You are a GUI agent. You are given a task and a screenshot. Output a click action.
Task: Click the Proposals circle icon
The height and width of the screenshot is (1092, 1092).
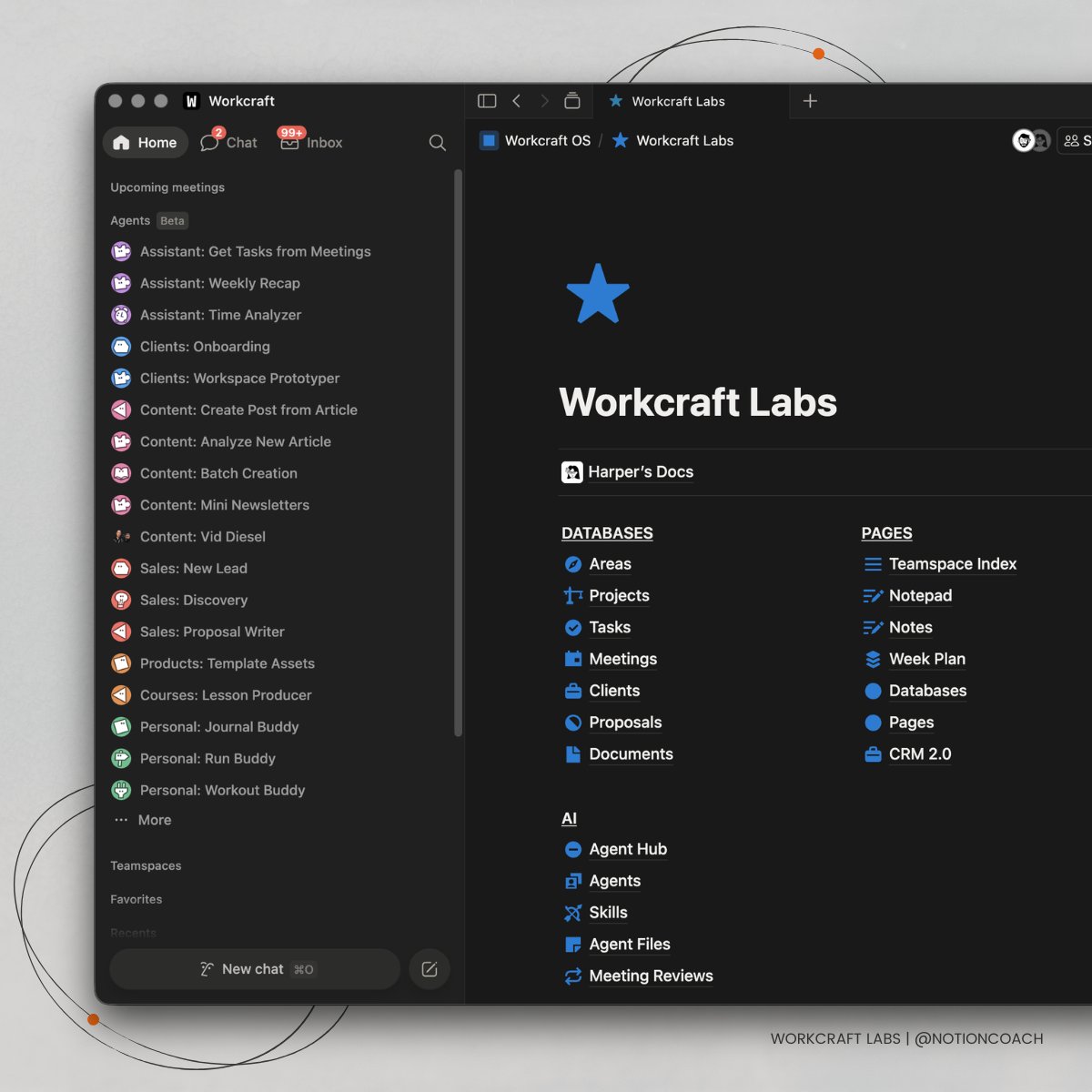(573, 723)
